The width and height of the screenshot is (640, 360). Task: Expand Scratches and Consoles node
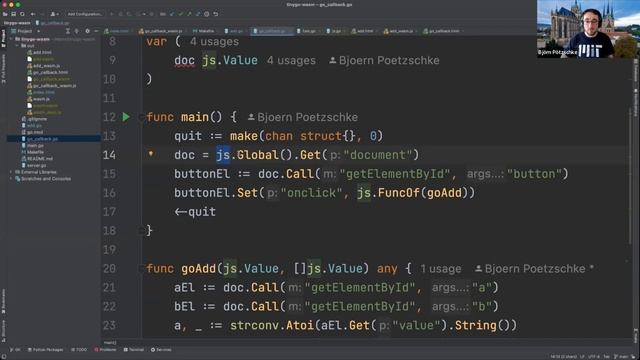[11, 179]
